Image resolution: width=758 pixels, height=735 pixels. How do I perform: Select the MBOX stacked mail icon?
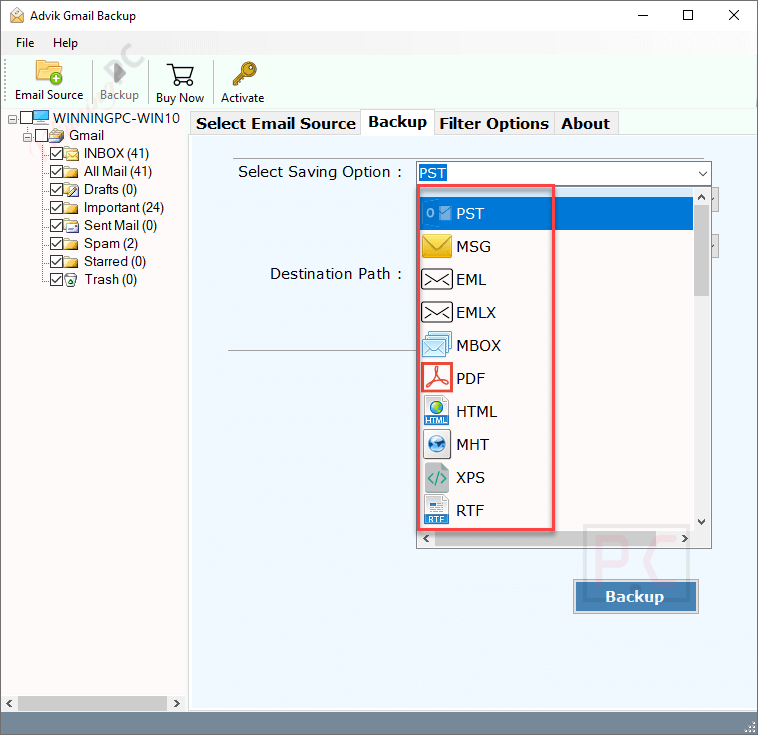tap(437, 344)
